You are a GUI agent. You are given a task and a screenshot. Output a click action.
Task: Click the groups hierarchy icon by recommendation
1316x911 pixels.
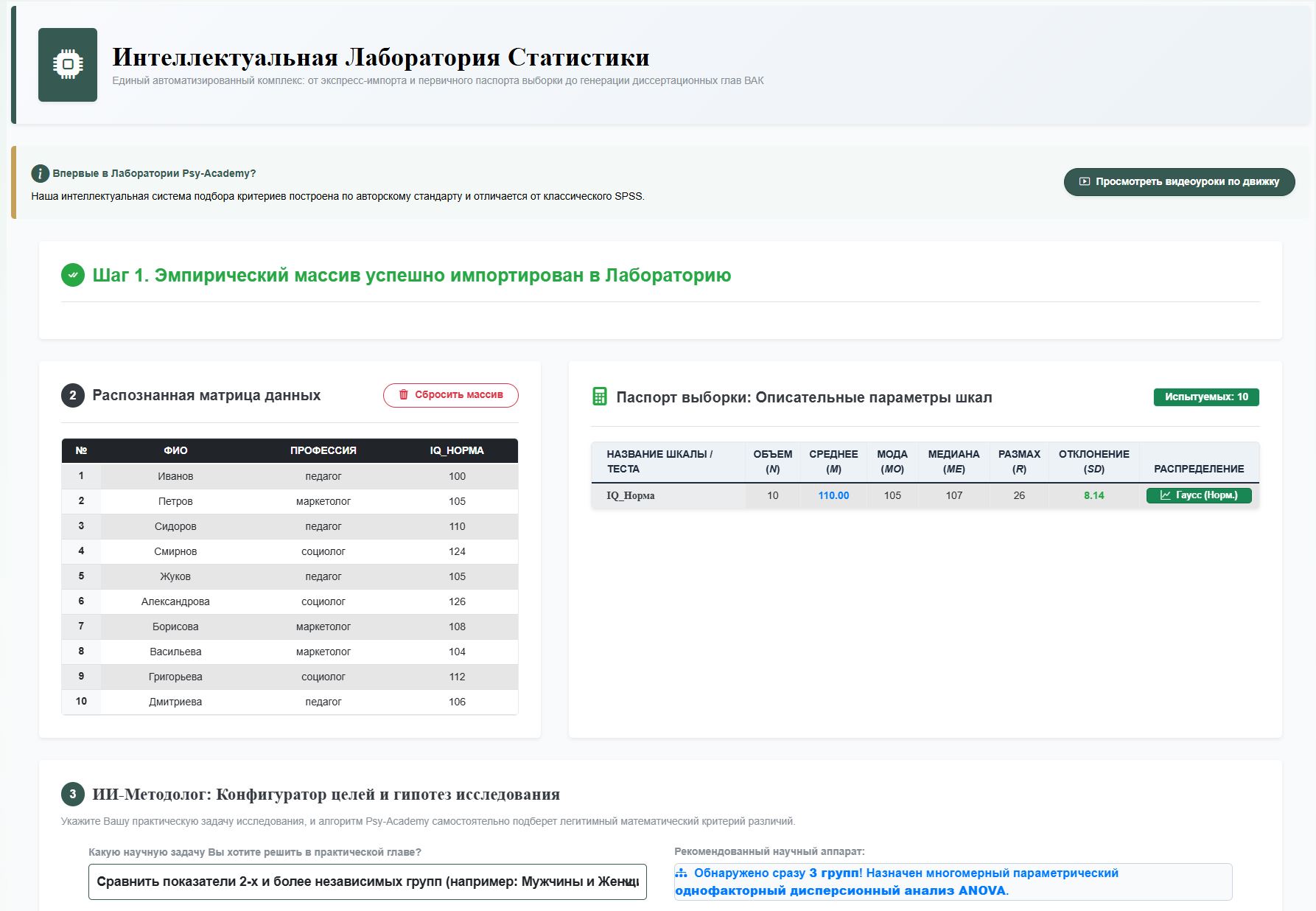point(682,873)
